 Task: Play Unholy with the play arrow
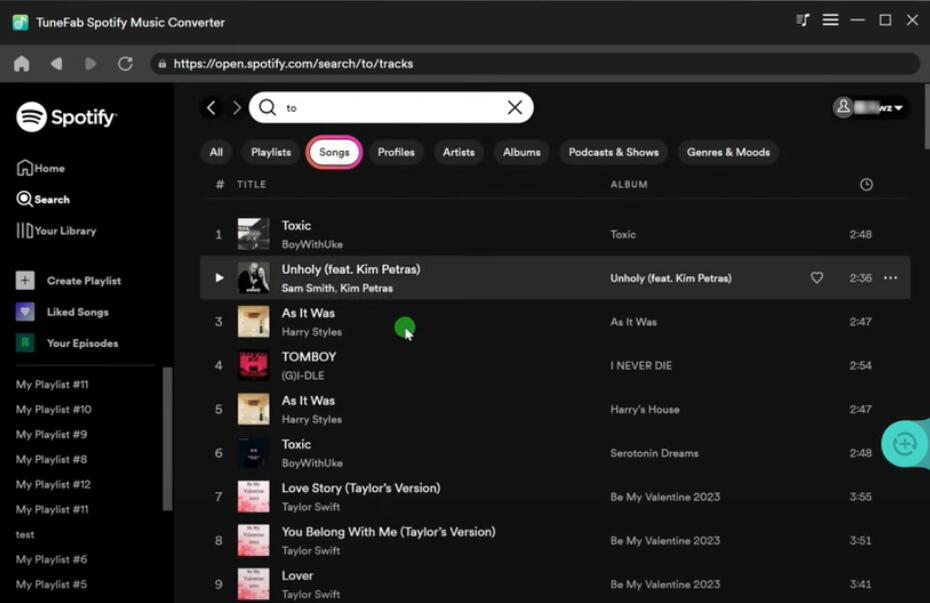click(x=219, y=277)
